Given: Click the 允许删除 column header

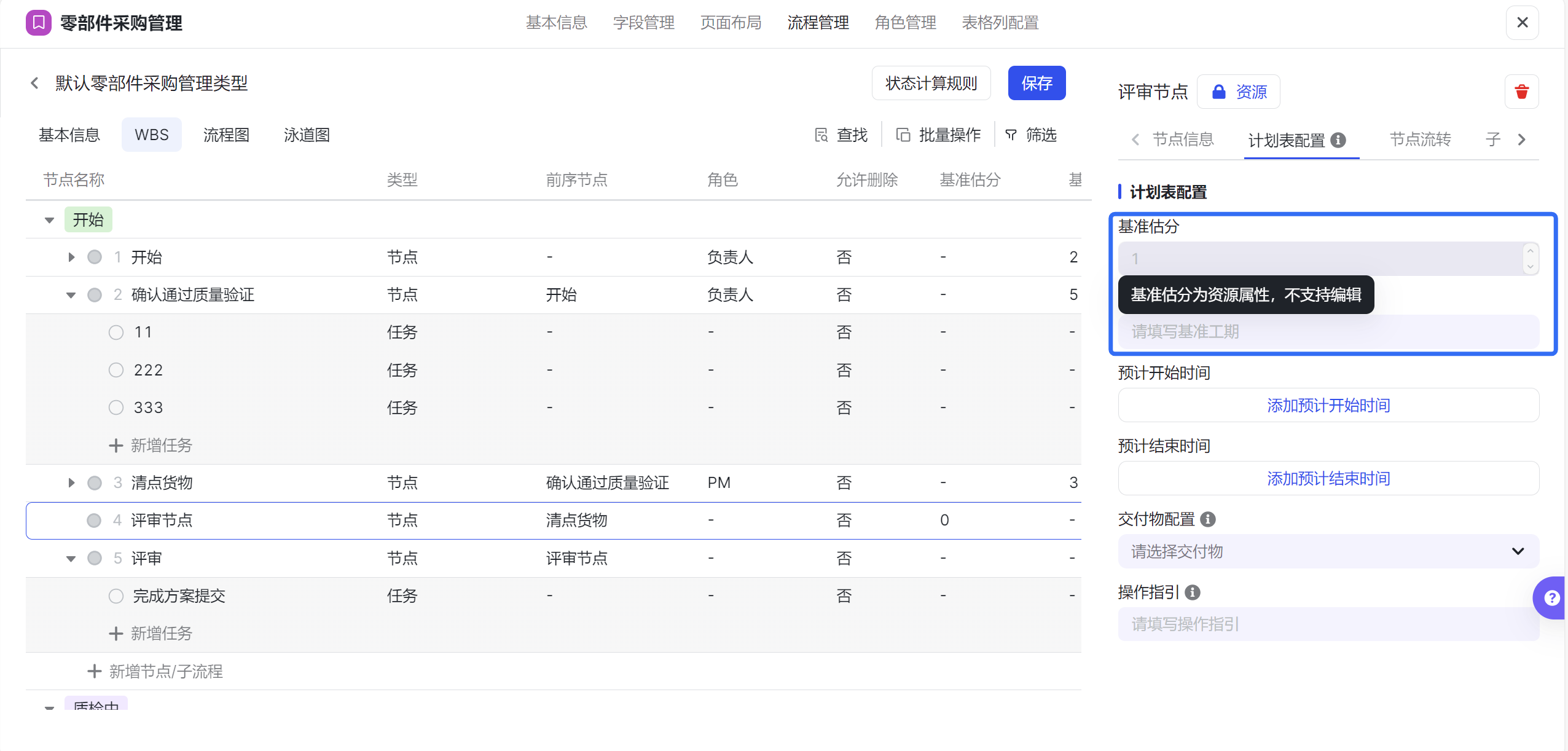Looking at the screenshot, I should pos(867,179).
